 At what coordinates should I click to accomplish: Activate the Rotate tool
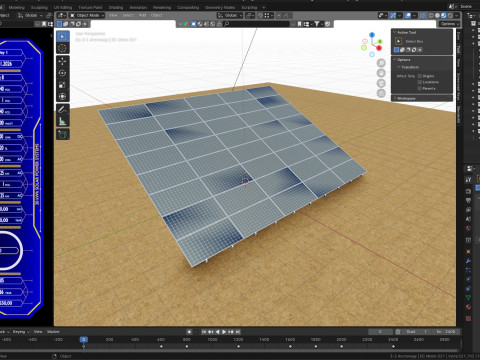click(62, 73)
